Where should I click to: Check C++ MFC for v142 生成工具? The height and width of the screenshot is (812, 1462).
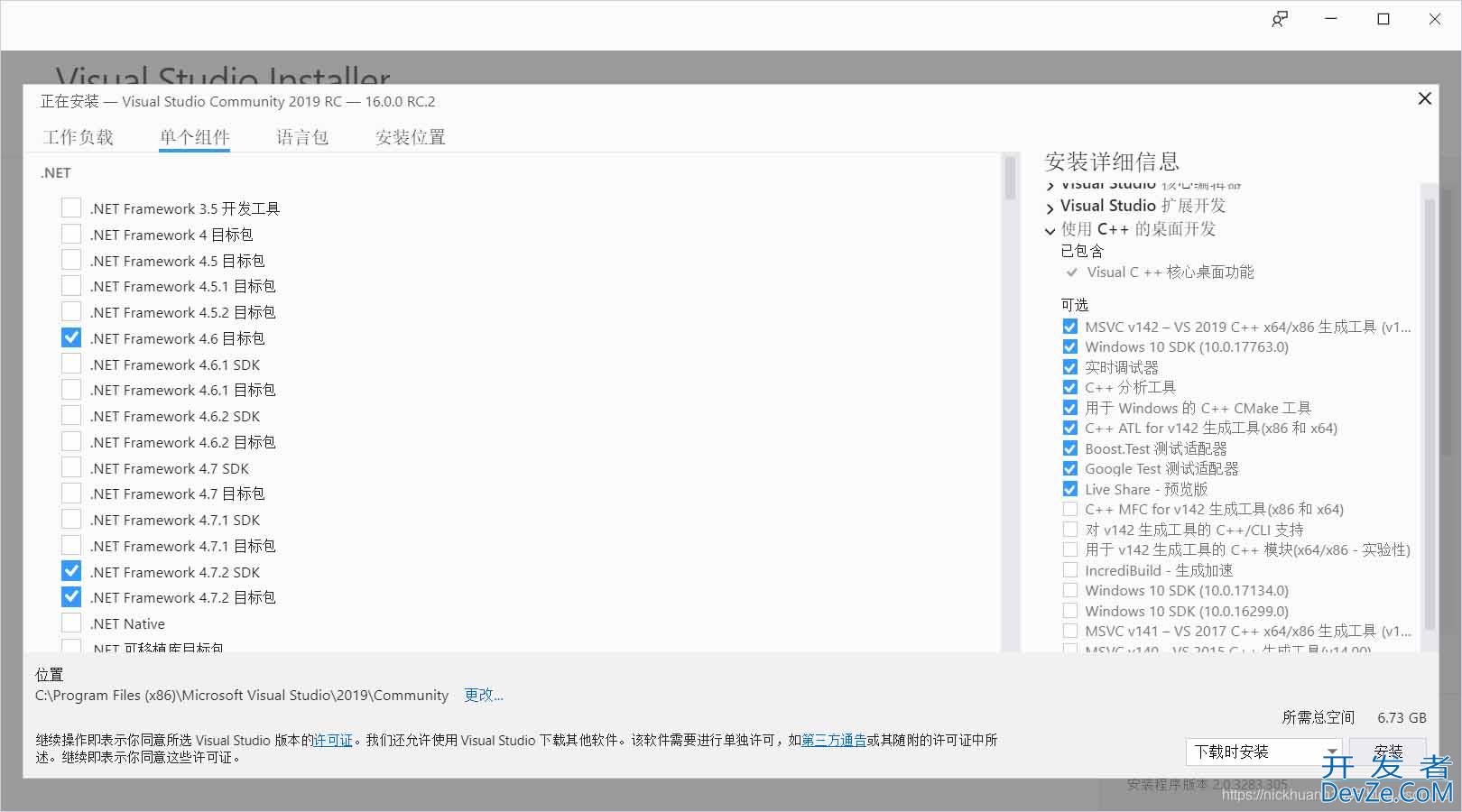[x=1070, y=509]
